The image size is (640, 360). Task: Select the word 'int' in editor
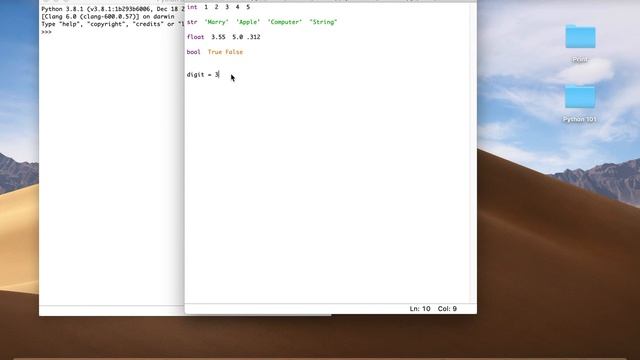(192, 7)
